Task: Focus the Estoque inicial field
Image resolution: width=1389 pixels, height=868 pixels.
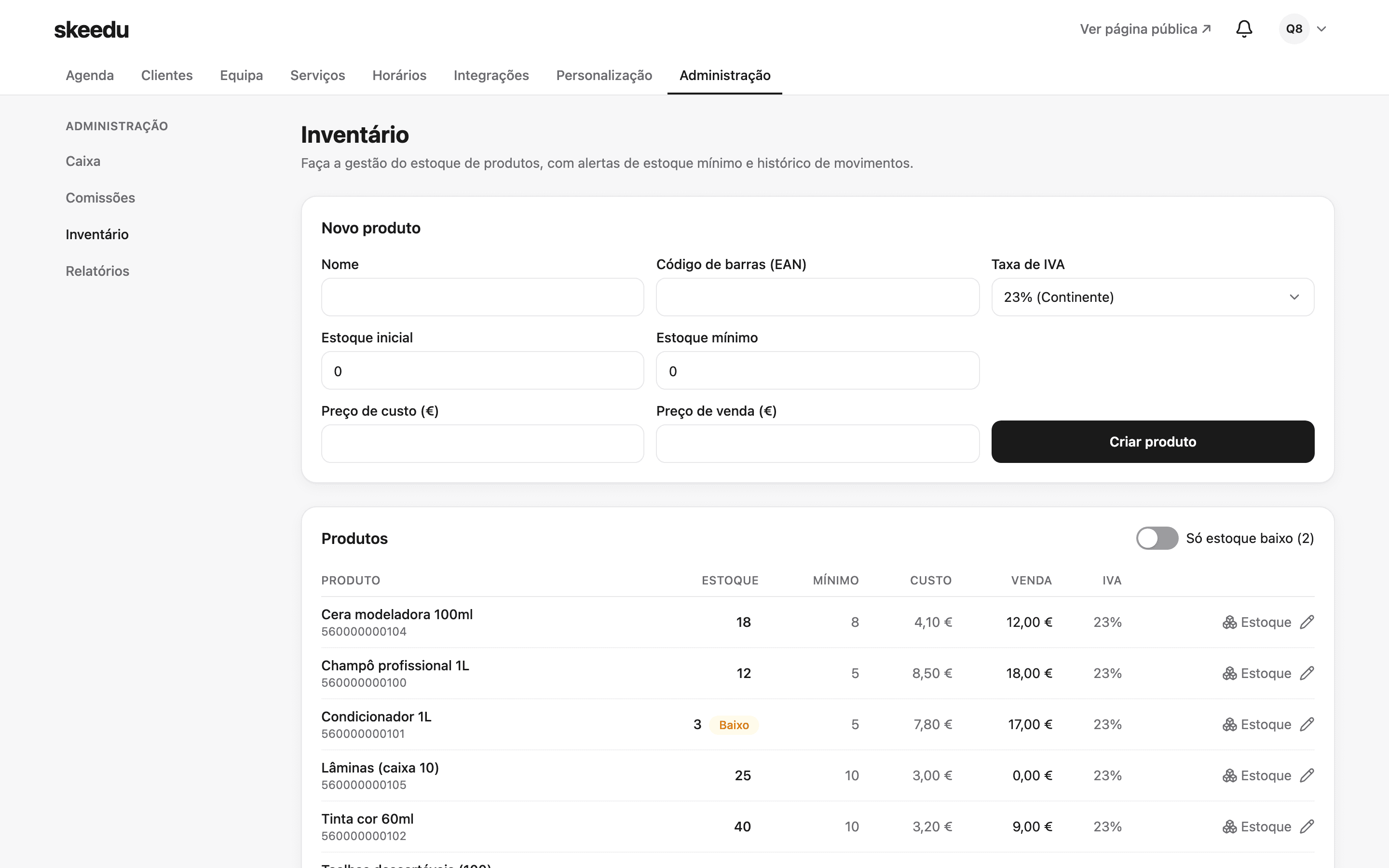Action: tap(483, 371)
